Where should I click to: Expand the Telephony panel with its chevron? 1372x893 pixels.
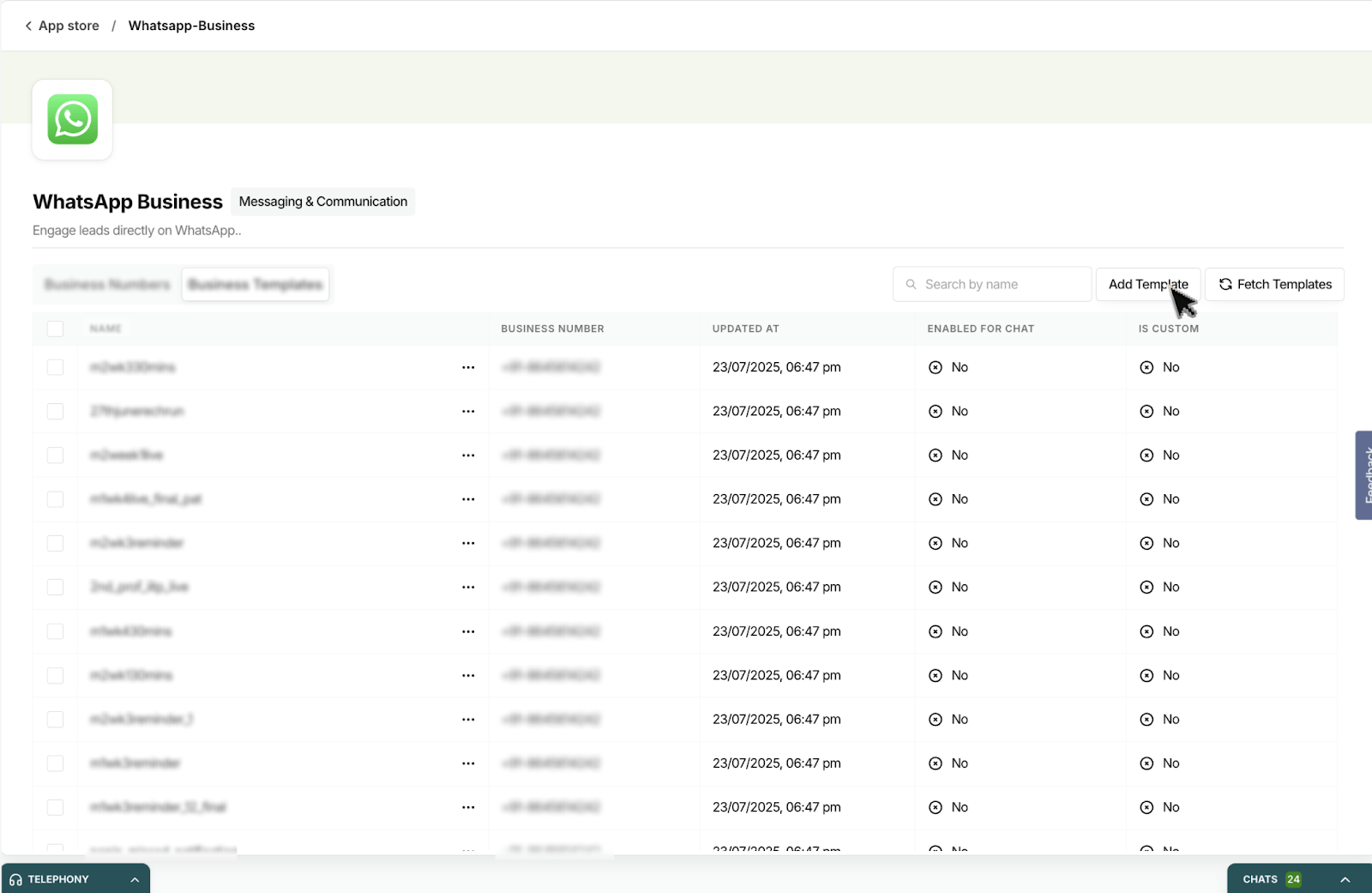tap(135, 879)
